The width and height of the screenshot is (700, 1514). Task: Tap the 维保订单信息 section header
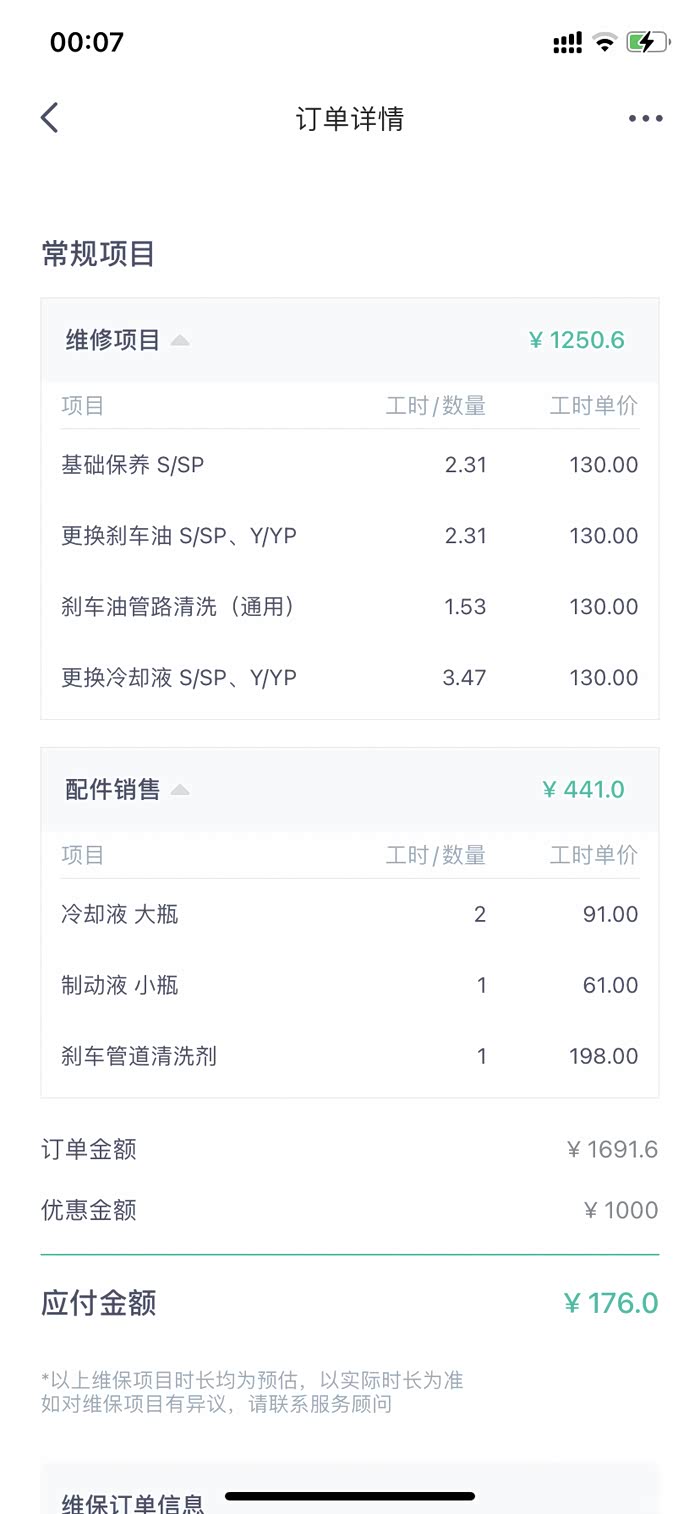pos(133,1503)
